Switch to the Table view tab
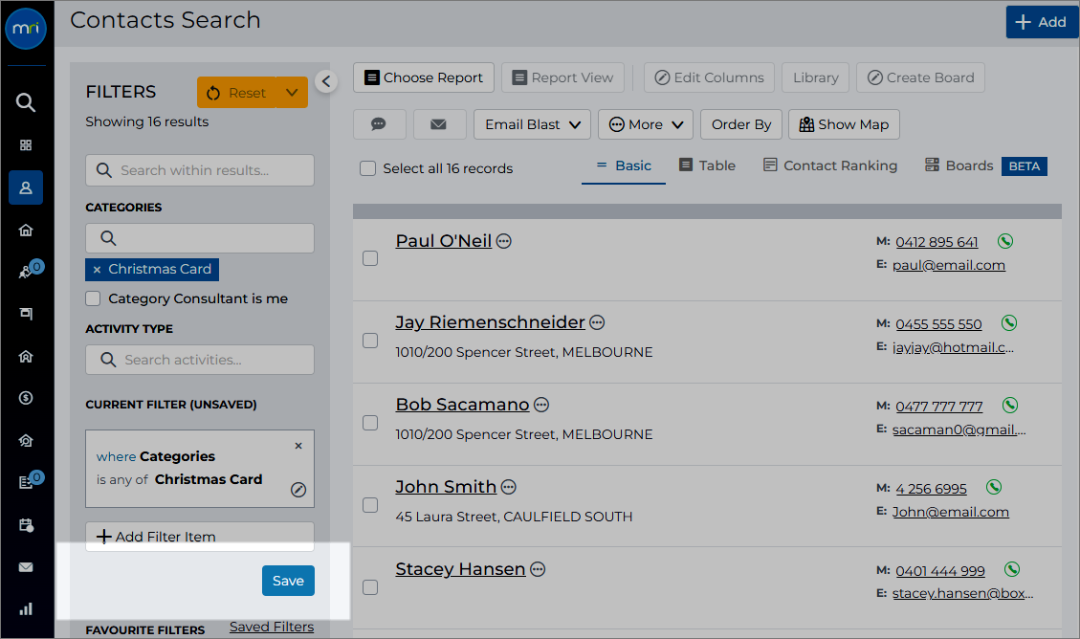This screenshot has width=1080, height=639. 707,165
